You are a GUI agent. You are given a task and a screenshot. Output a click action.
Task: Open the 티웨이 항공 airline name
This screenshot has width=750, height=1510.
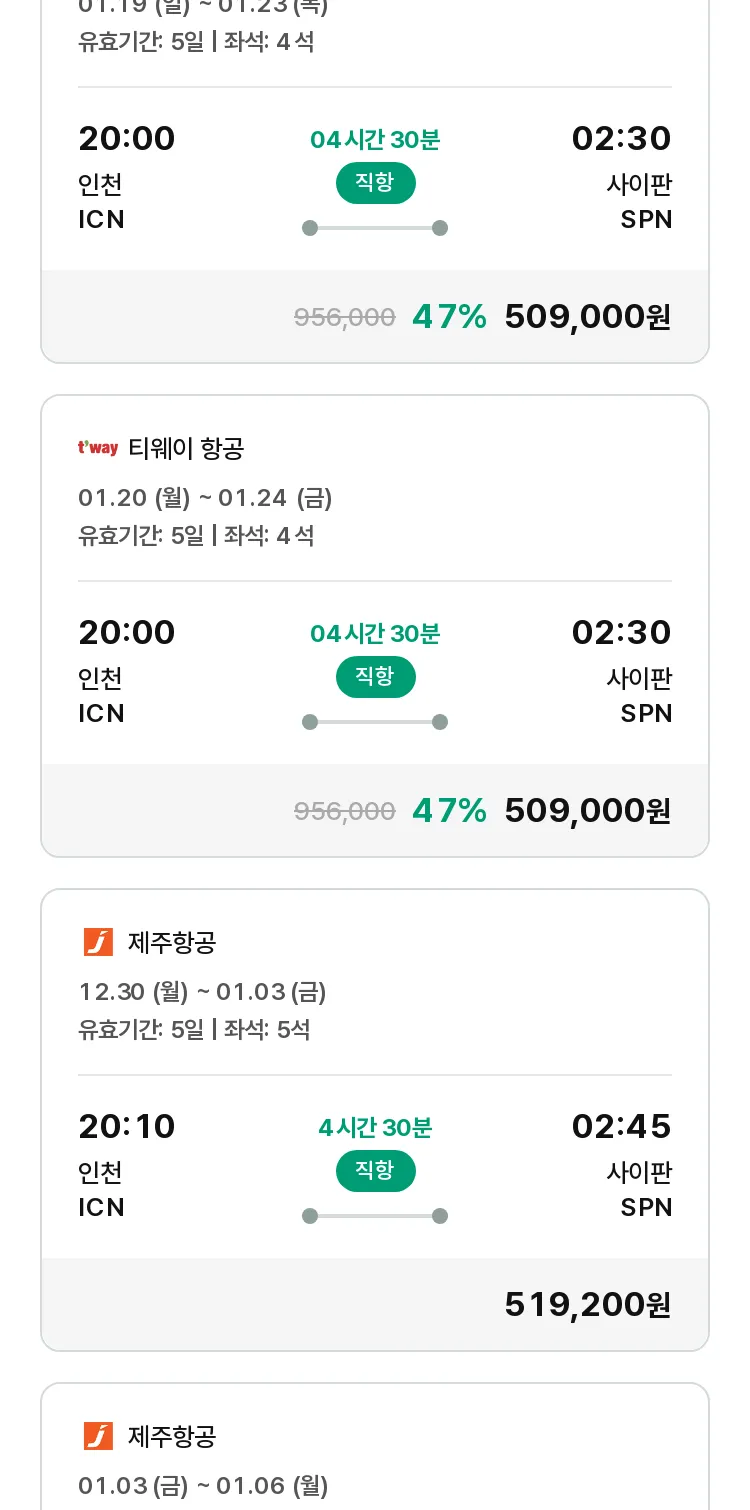point(186,449)
